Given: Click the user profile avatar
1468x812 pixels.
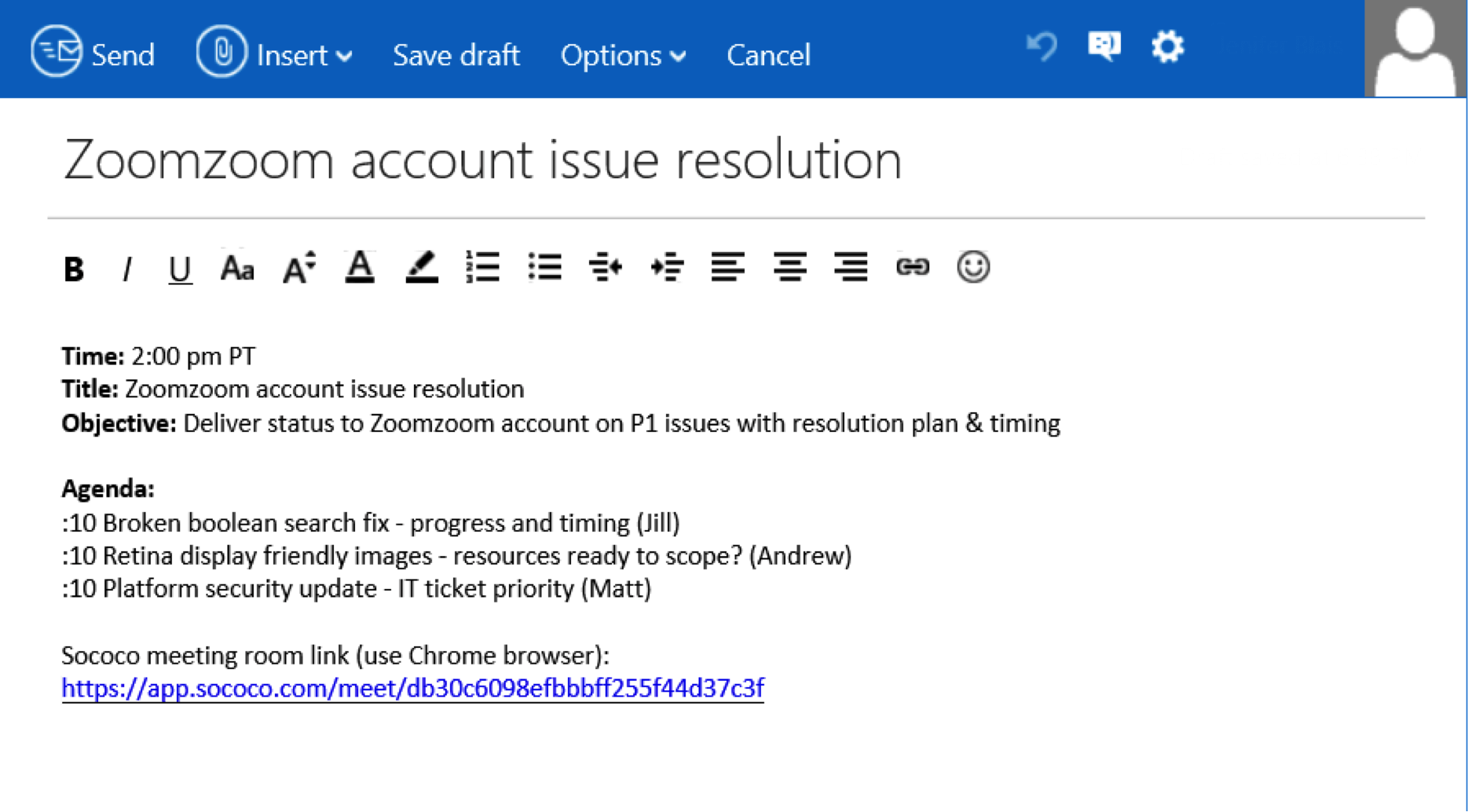Looking at the screenshot, I should point(1415,49).
